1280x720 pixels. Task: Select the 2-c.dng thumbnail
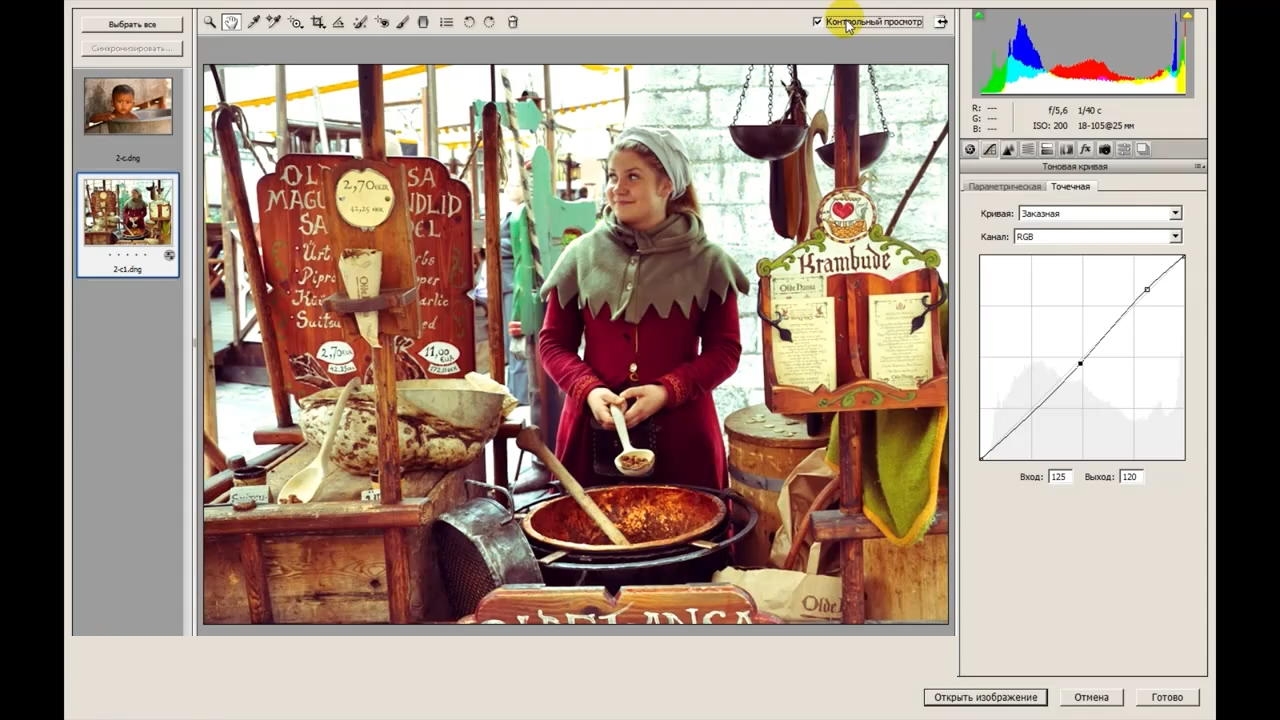point(128,106)
